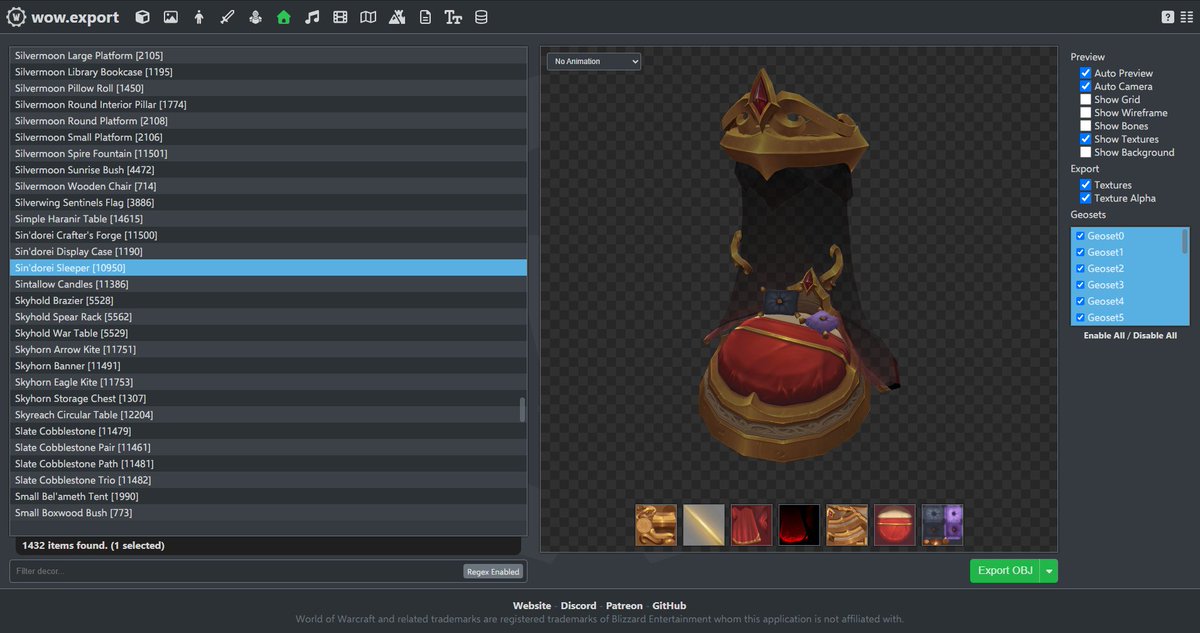Viewport: 1200px width, 633px height.
Task: Toggle the Regex Enabled button
Action: click(x=493, y=572)
